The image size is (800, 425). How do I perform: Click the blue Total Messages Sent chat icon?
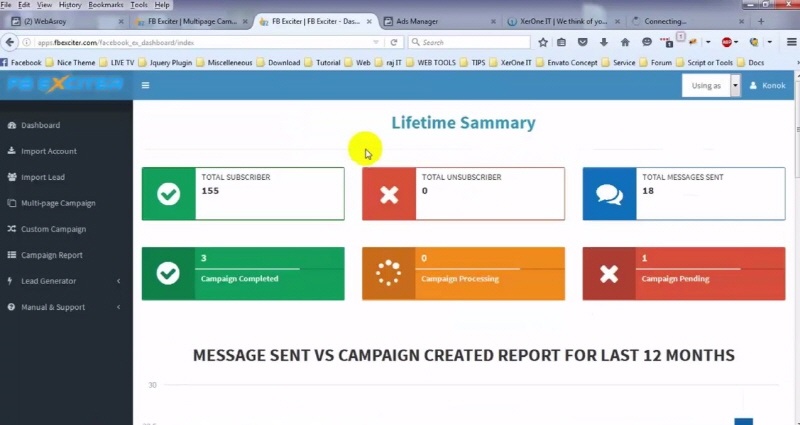(x=609, y=194)
